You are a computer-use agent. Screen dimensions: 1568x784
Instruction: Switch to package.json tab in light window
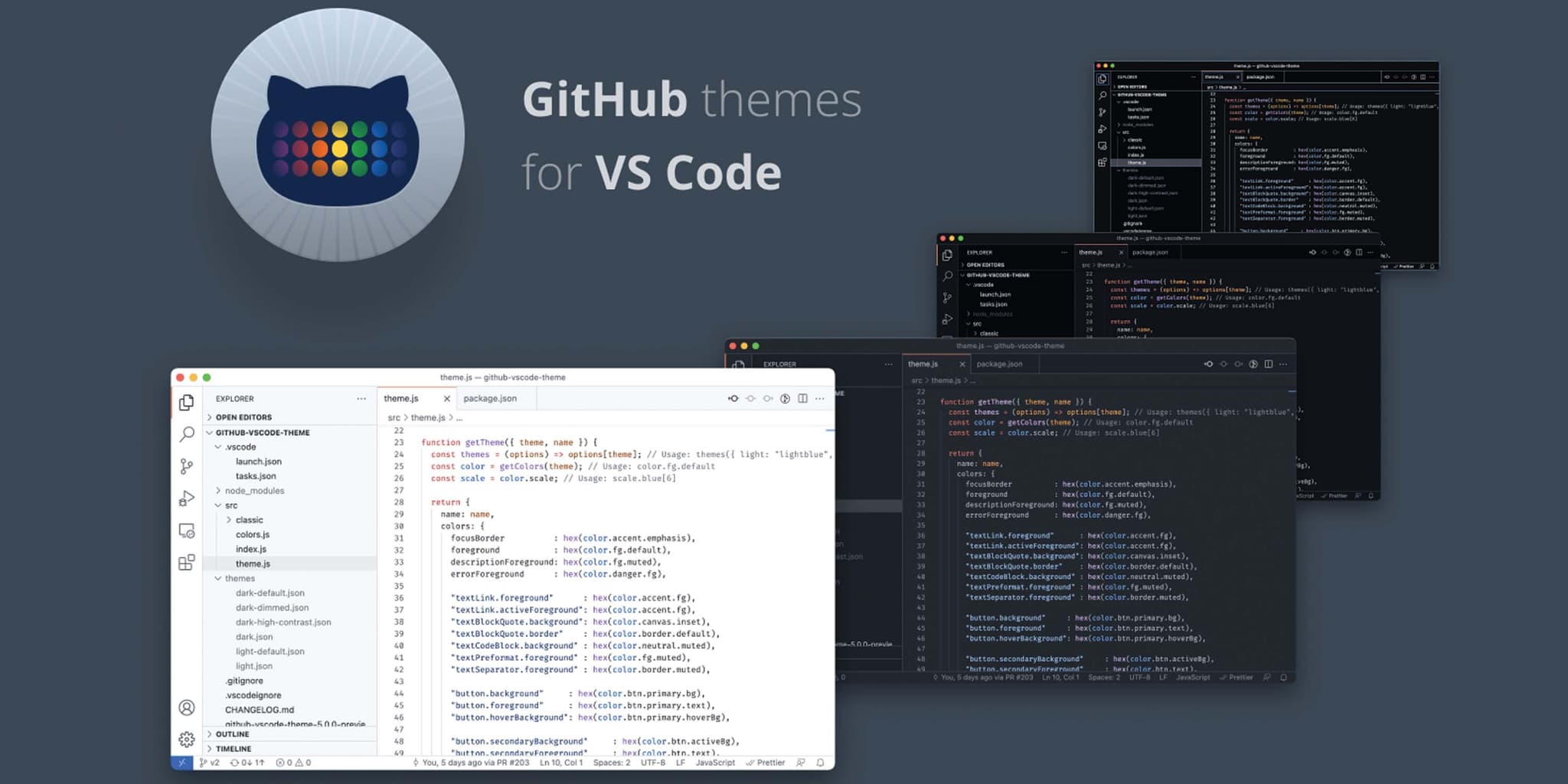pyautogui.click(x=490, y=398)
